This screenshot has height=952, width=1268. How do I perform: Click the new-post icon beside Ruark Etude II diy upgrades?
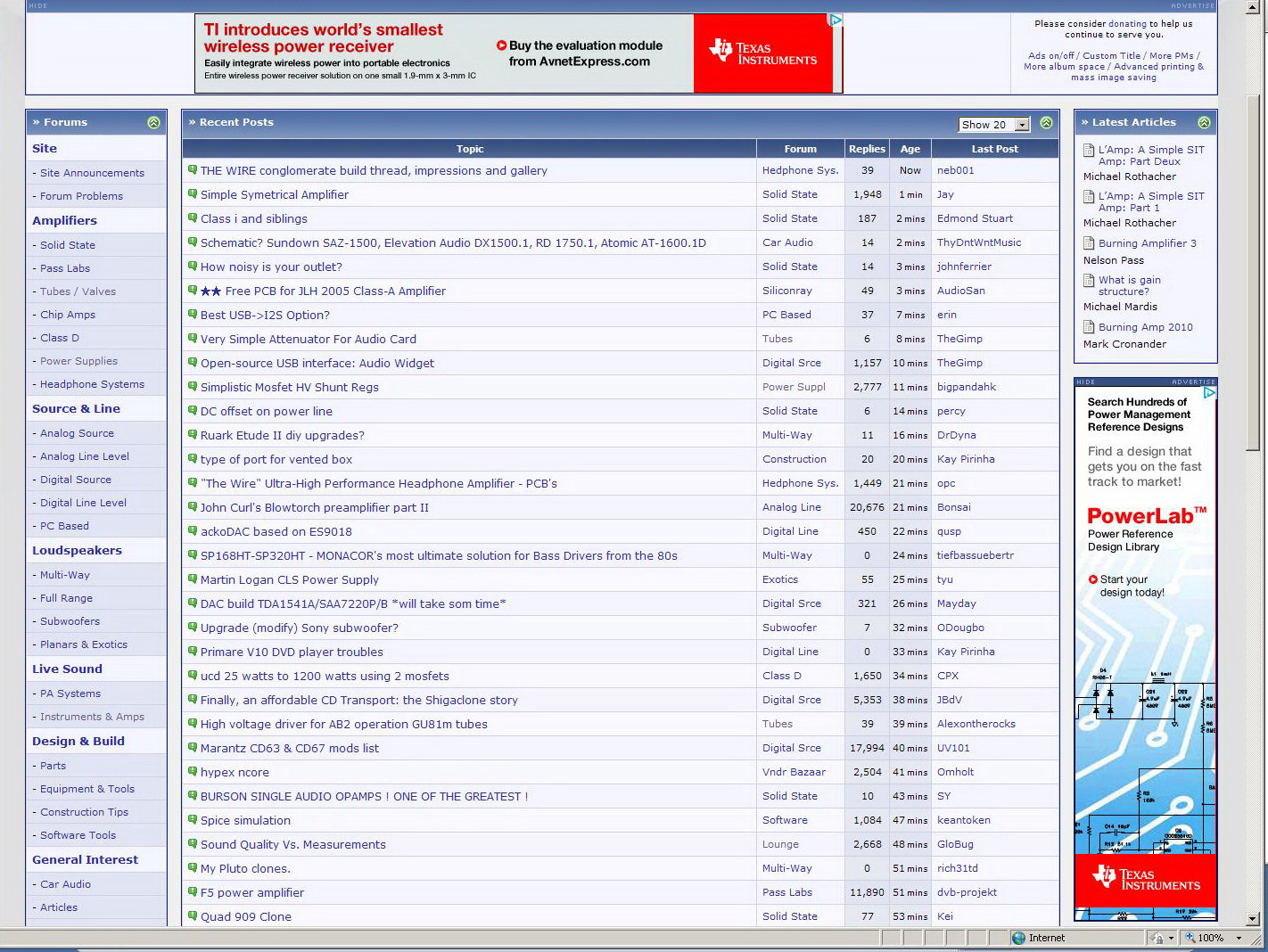[192, 434]
